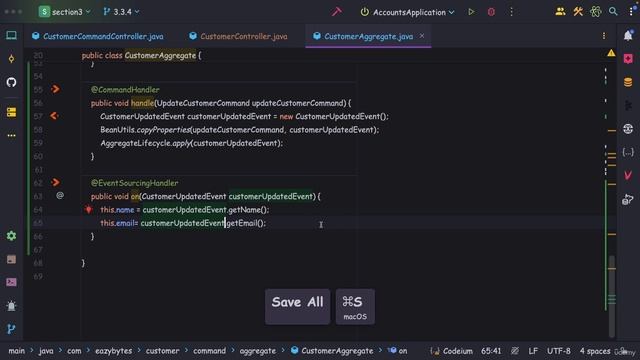Open the UTF-8 encoding selector

(559, 351)
